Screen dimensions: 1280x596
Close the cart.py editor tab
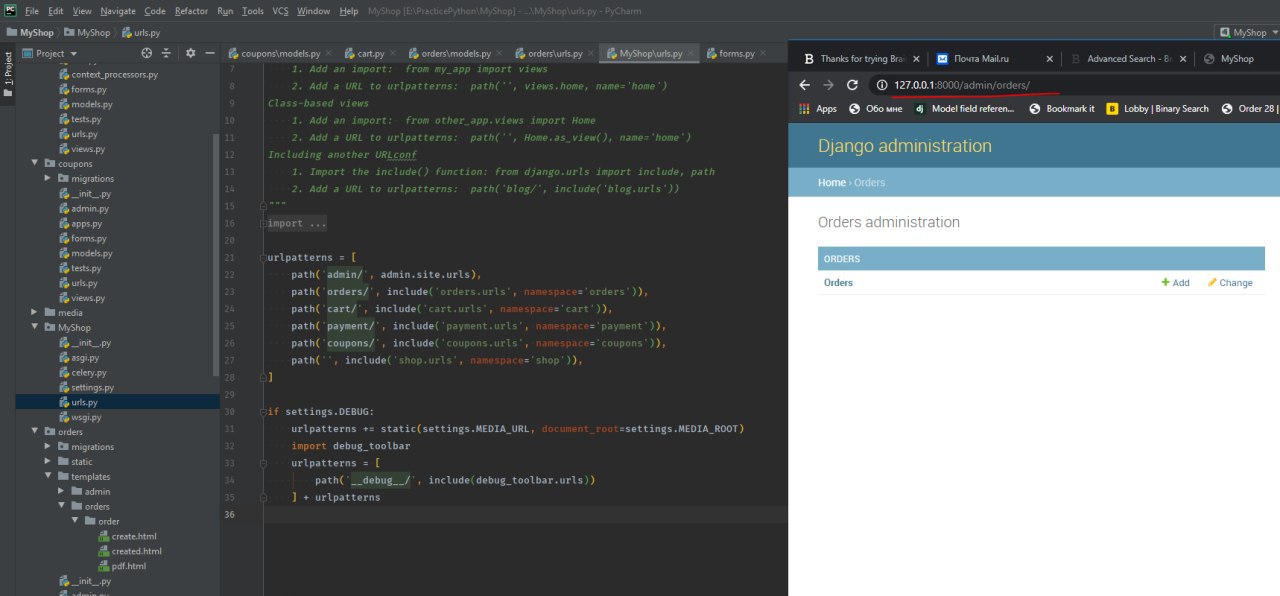coord(391,53)
